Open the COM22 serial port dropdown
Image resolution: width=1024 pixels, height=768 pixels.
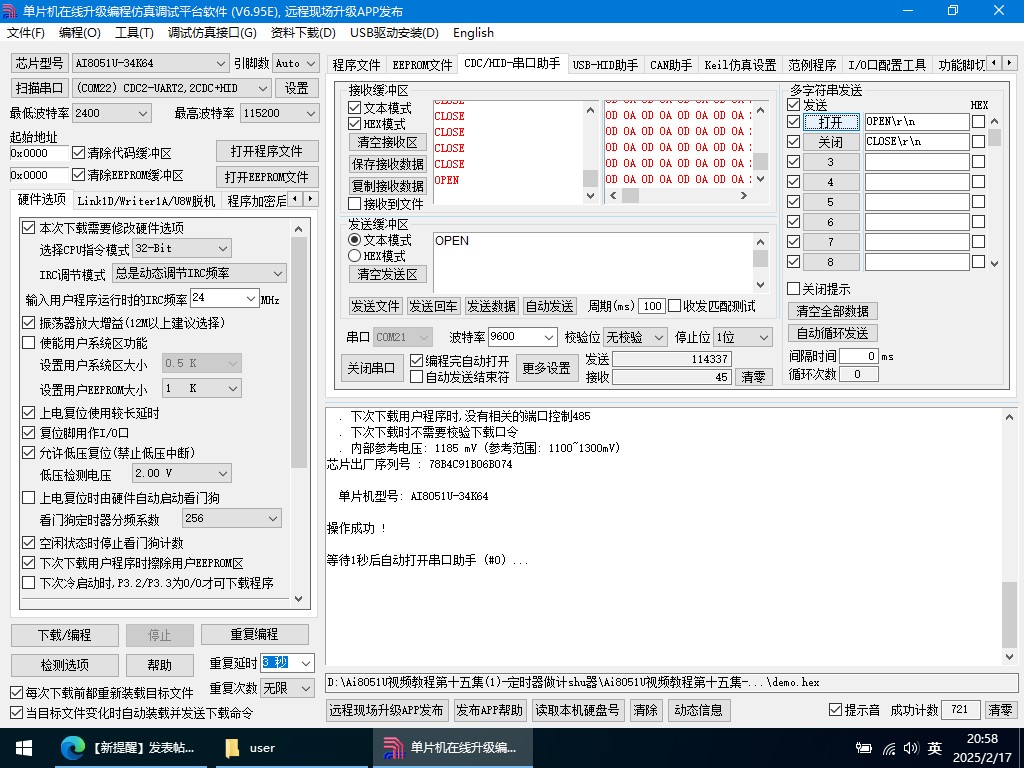(x=263, y=88)
